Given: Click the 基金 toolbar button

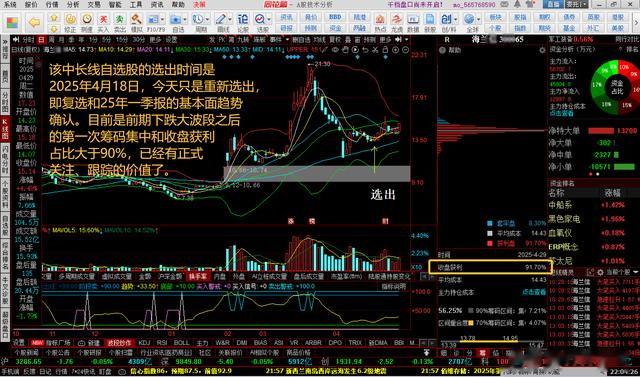Looking at the screenshot, I should point(569,28).
